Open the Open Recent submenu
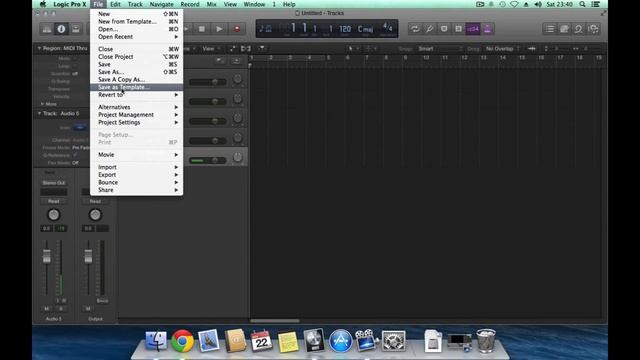Screen dimensions: 640x360 [136, 37]
